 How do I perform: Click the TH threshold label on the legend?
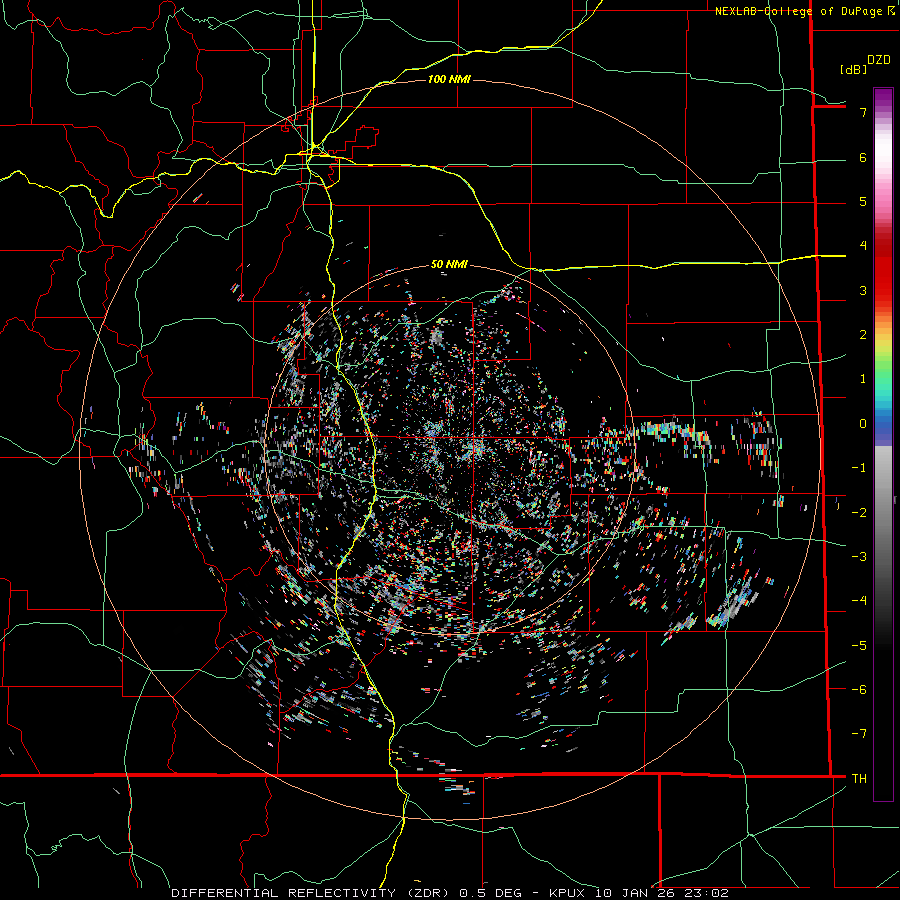click(859, 778)
